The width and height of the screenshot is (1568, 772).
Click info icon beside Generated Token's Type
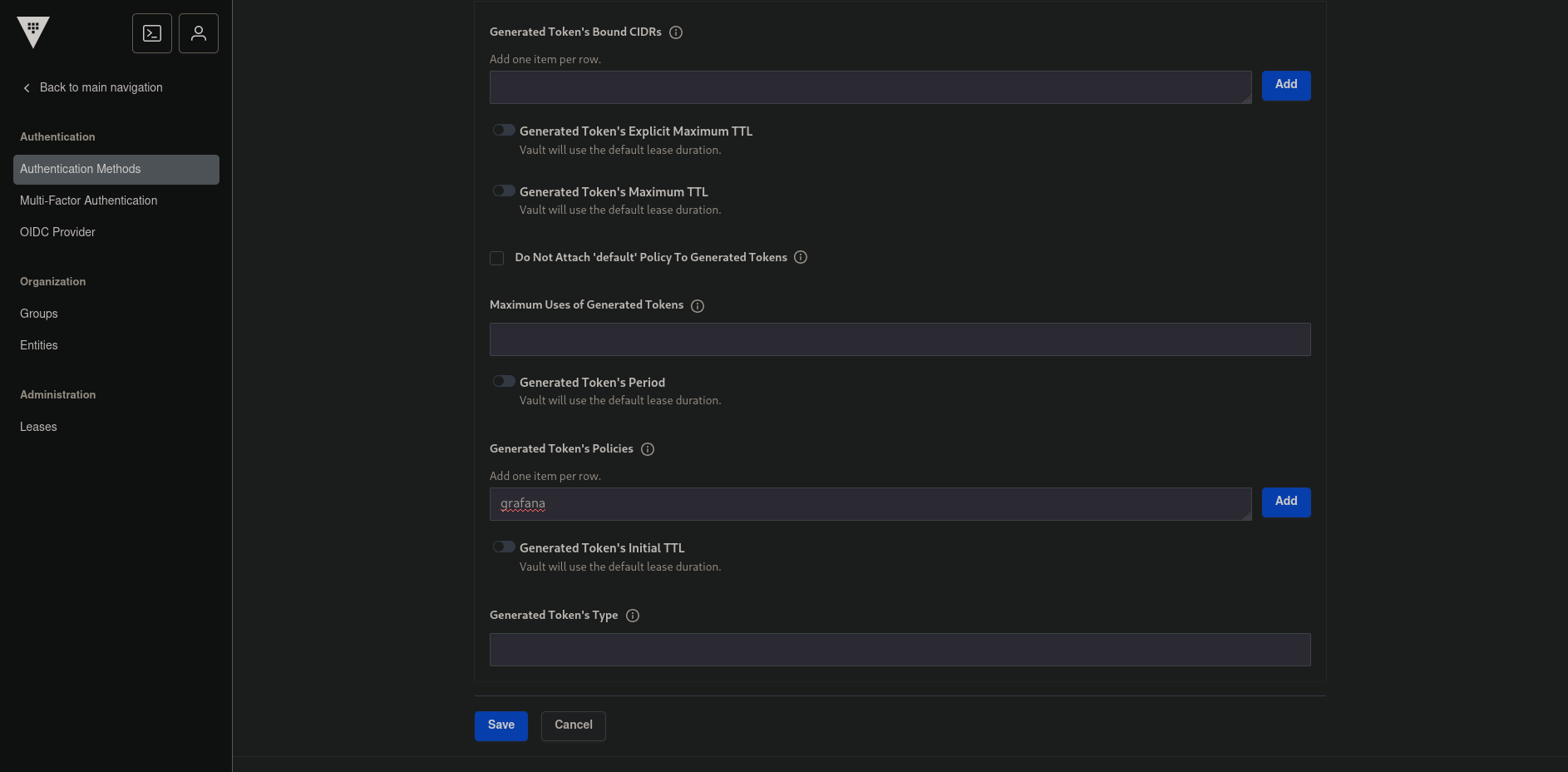click(633, 616)
